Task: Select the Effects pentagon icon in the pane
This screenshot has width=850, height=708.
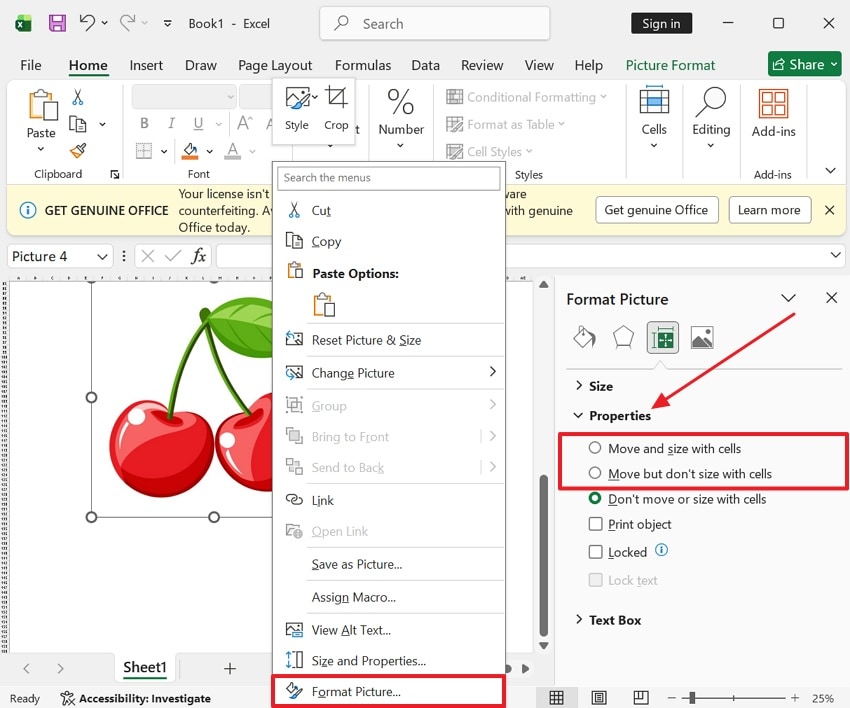Action: click(623, 337)
